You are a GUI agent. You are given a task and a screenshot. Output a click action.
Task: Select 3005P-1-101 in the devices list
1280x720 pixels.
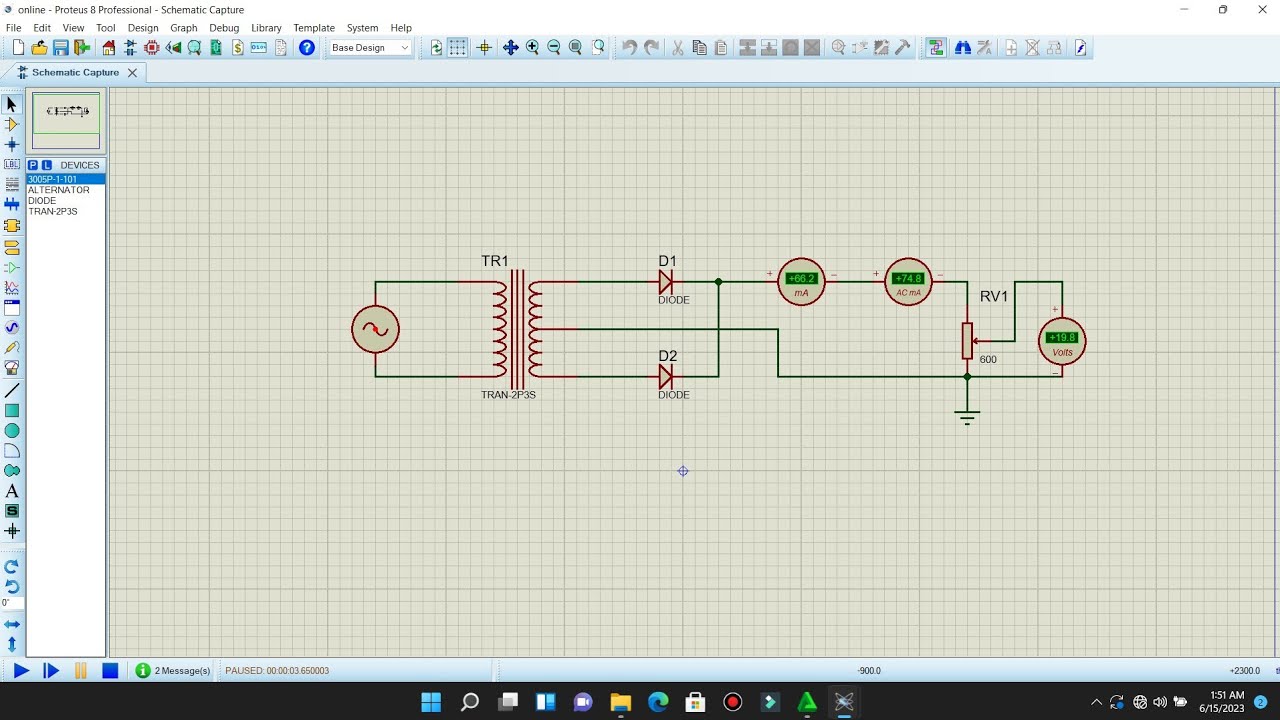coord(65,179)
